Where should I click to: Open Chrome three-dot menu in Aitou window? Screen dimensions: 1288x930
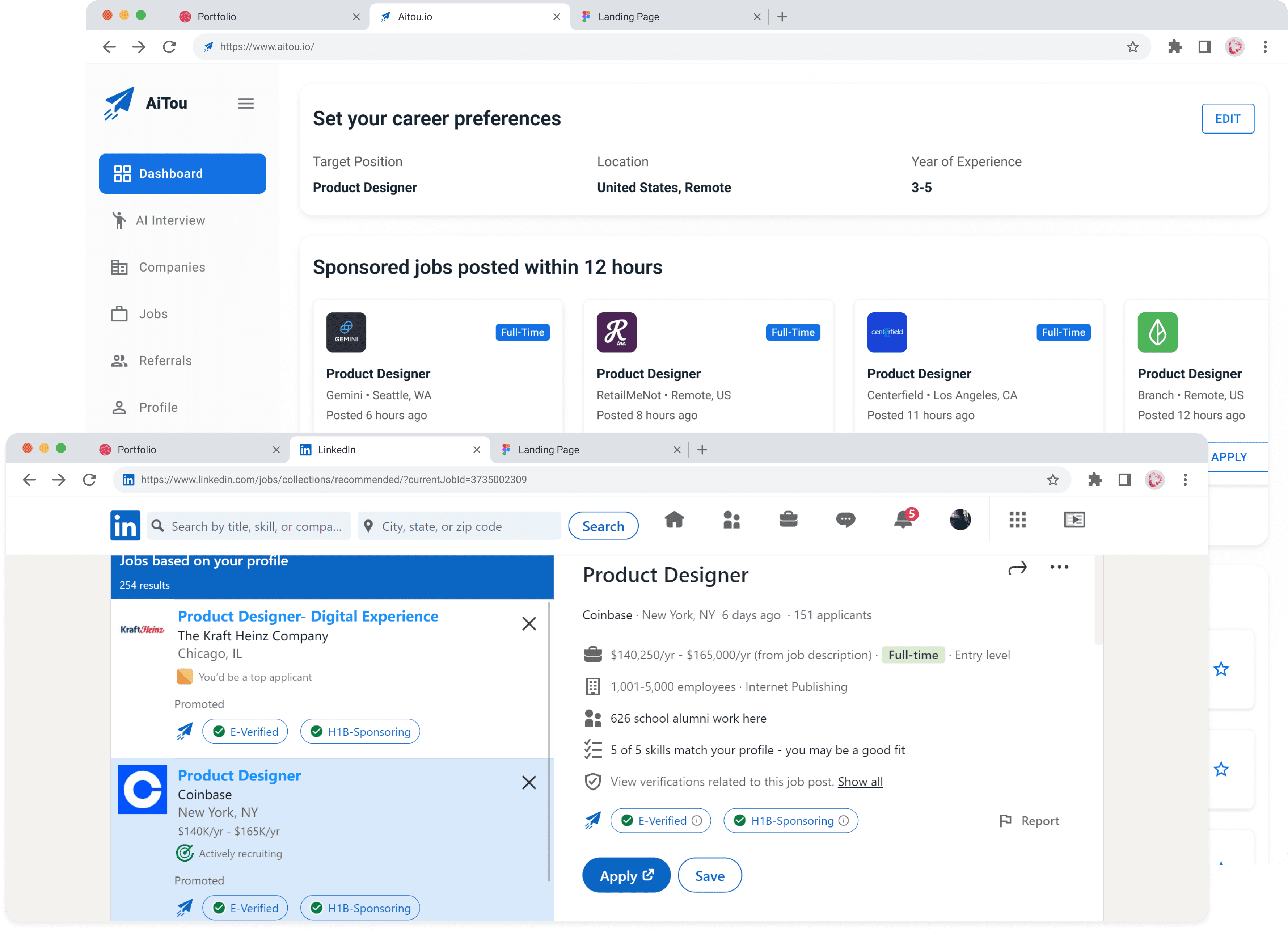1265,47
